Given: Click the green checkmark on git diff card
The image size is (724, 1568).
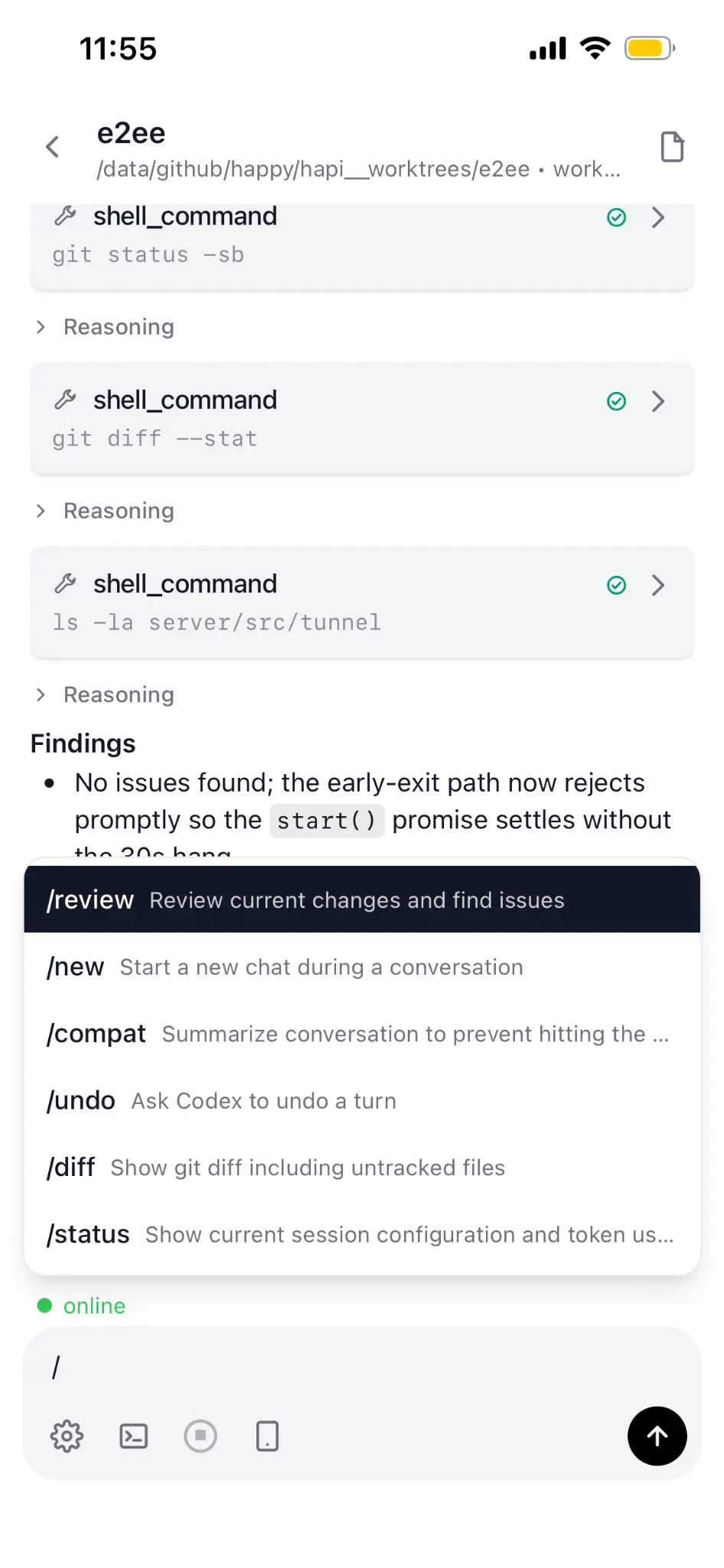Looking at the screenshot, I should (x=617, y=401).
